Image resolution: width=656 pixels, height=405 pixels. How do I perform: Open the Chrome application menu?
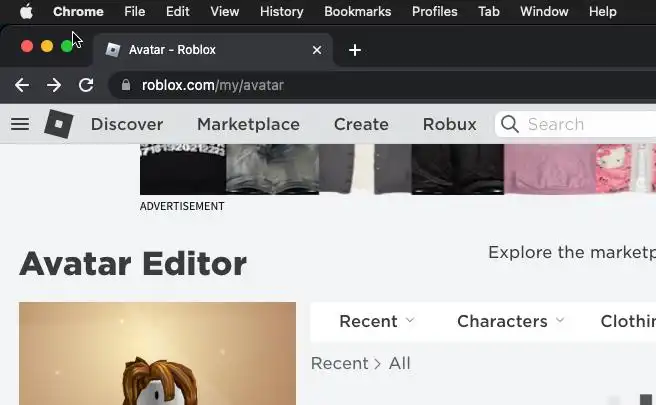point(78,12)
